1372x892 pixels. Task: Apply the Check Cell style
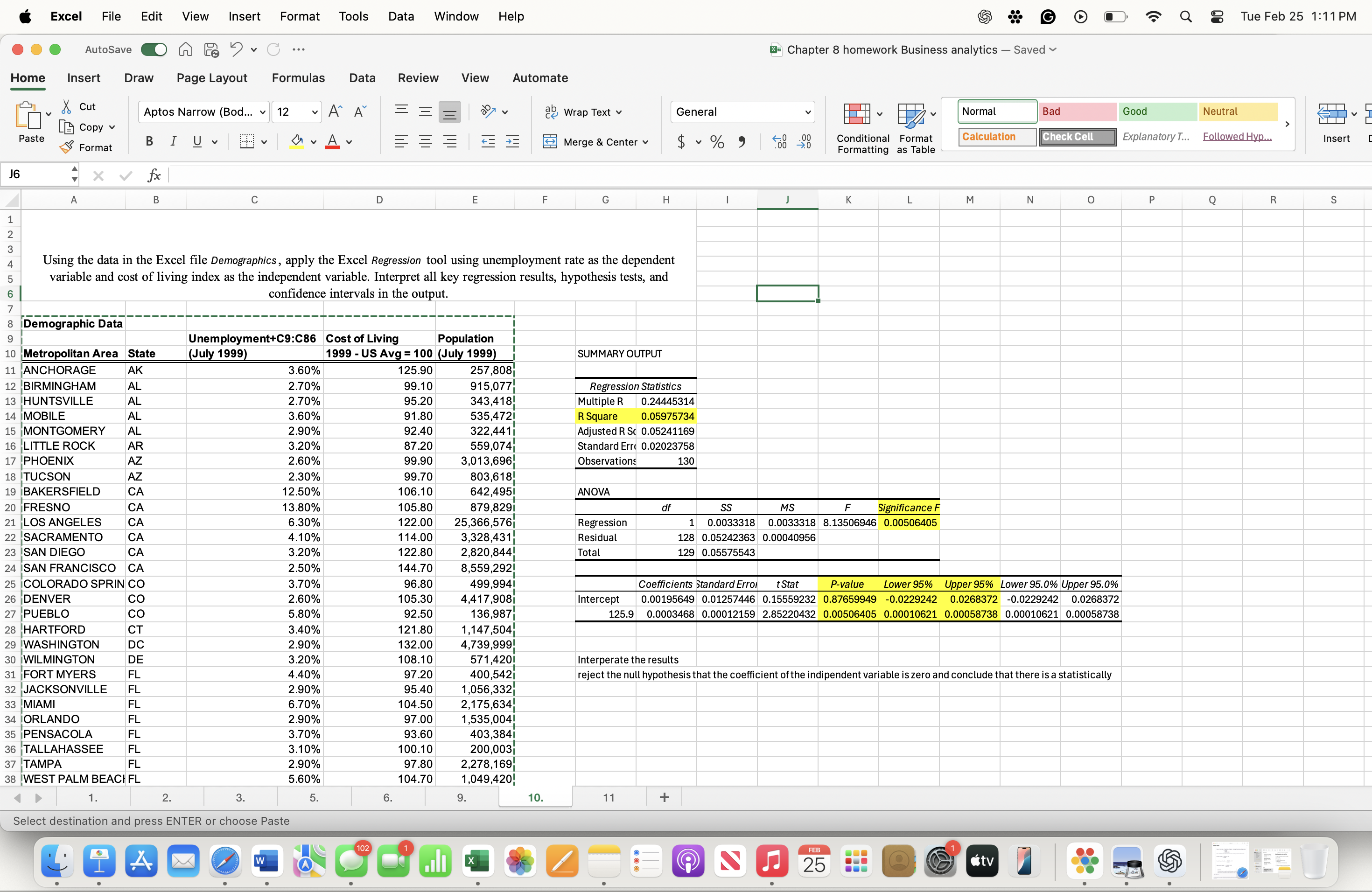pos(1077,137)
